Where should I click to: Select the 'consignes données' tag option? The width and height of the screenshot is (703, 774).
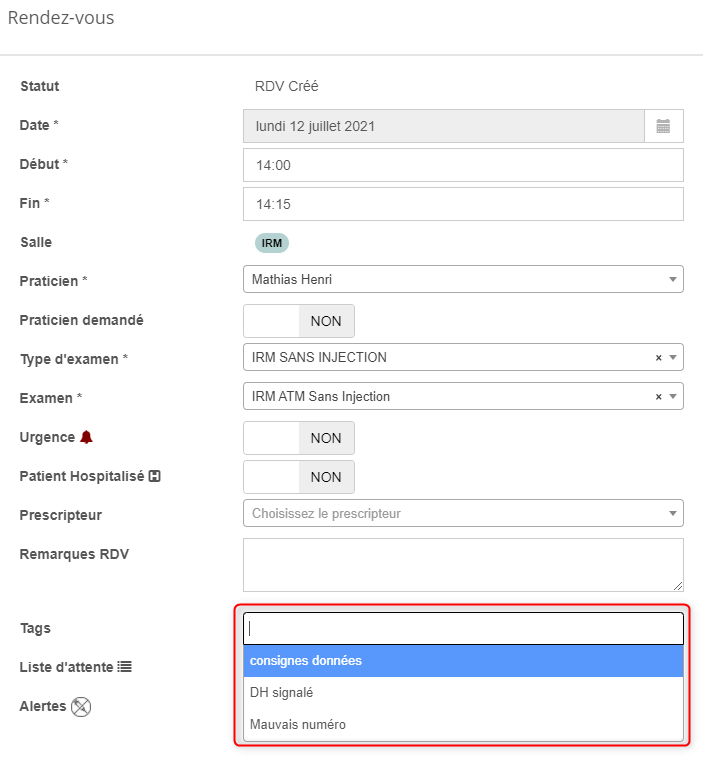coord(463,661)
